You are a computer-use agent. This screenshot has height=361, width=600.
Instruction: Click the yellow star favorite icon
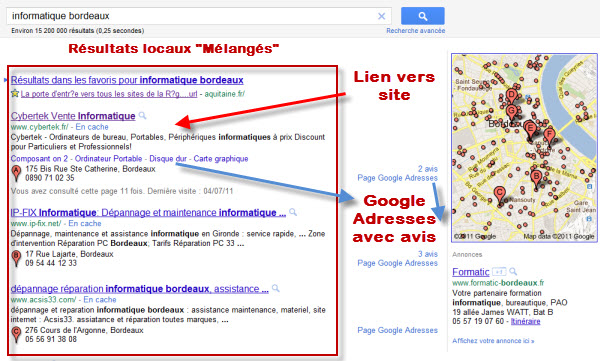click(15, 93)
